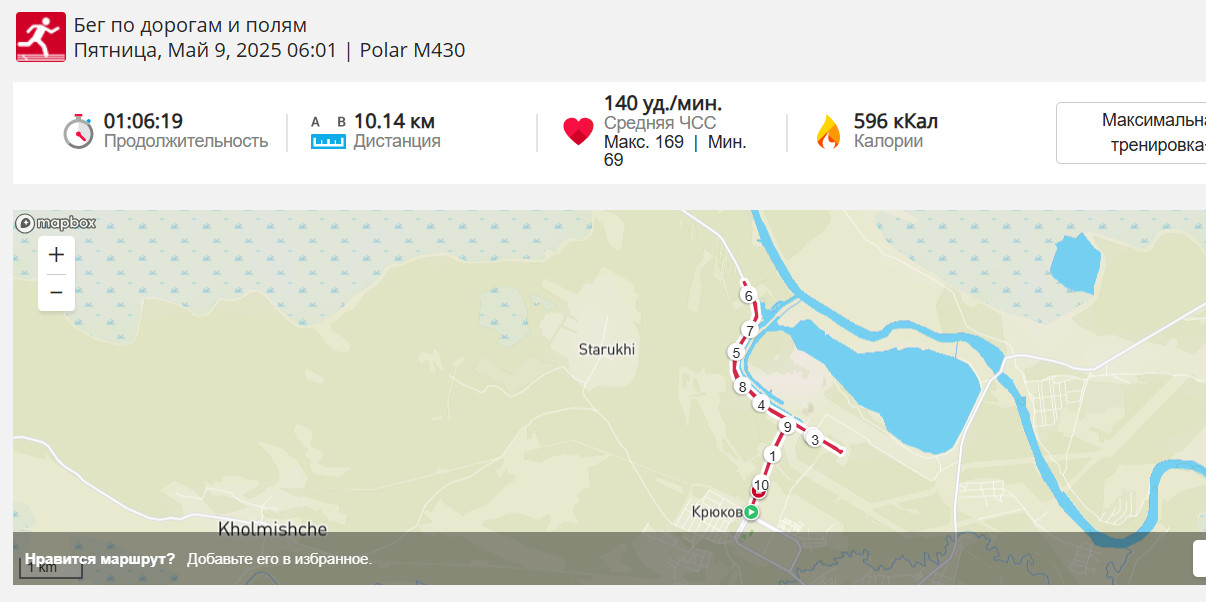Select kilometer marker 3 on route
The height and width of the screenshot is (602, 1206).
(x=815, y=440)
